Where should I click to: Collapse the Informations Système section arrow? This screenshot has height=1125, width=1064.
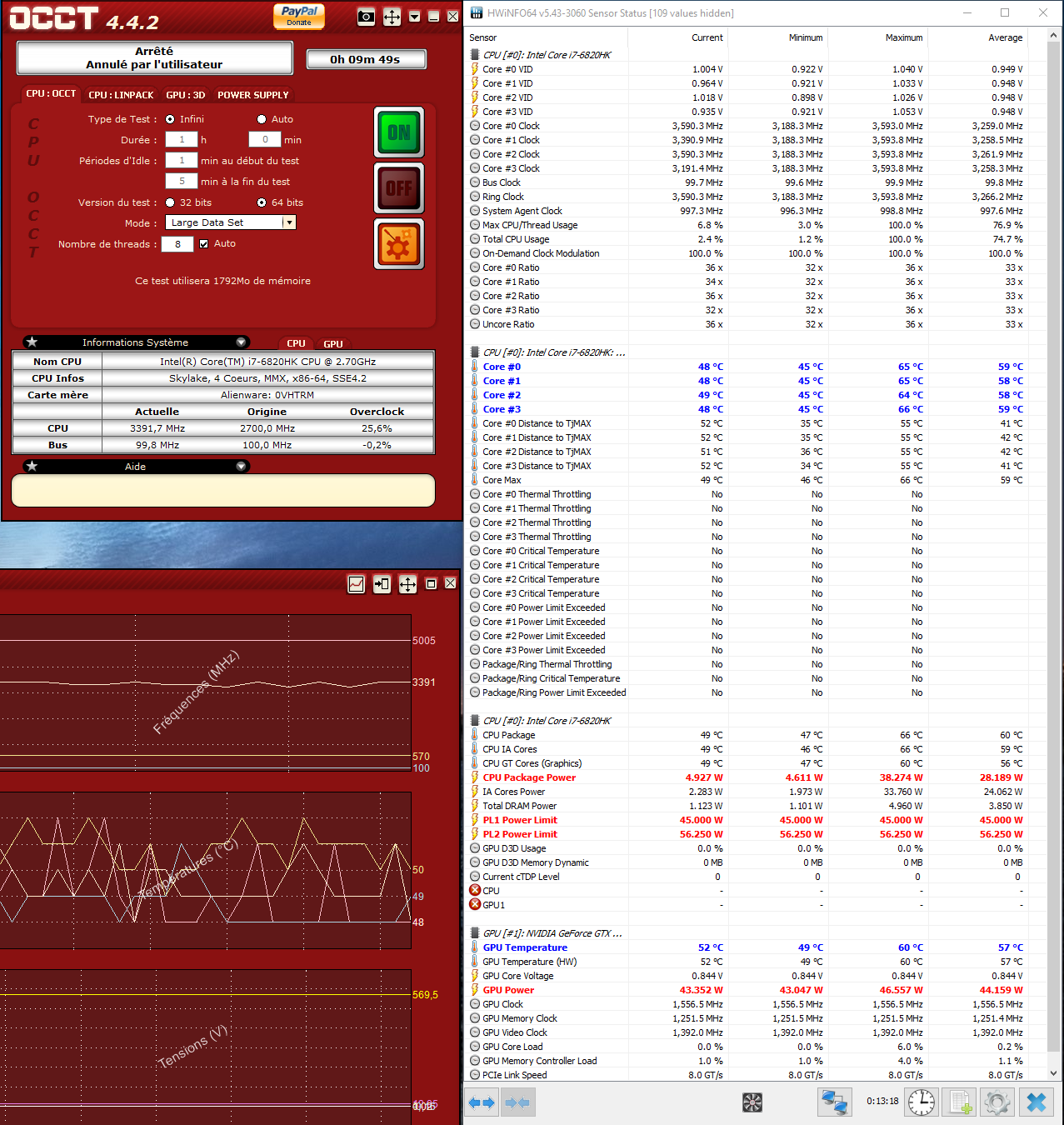(x=241, y=342)
